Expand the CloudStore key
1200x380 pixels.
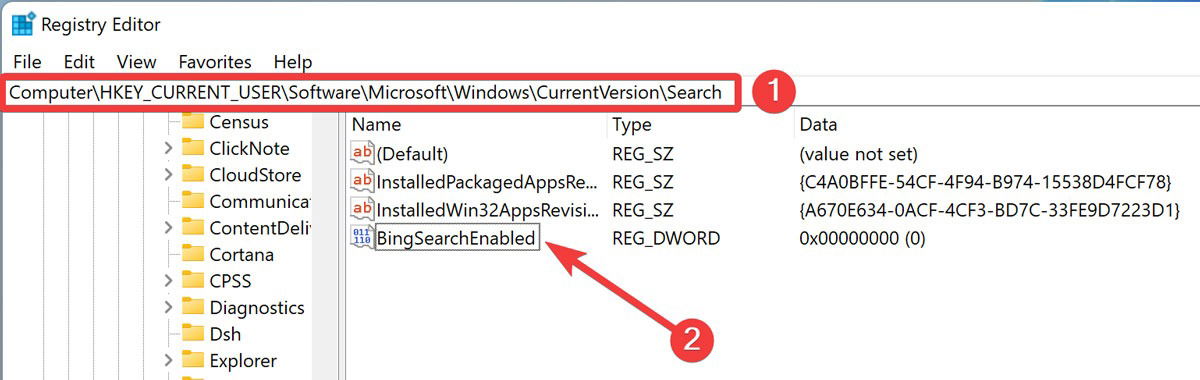168,175
